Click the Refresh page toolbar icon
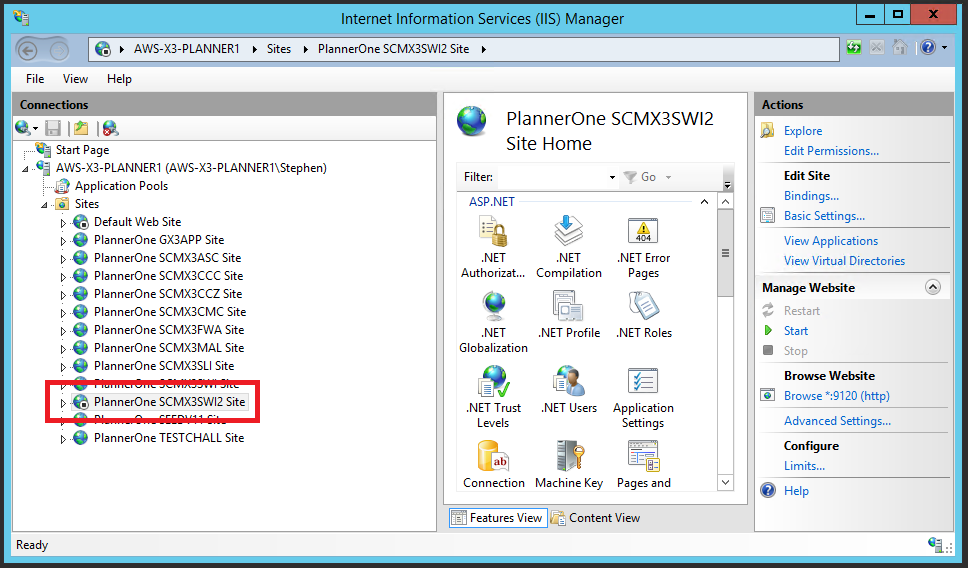 (854, 48)
